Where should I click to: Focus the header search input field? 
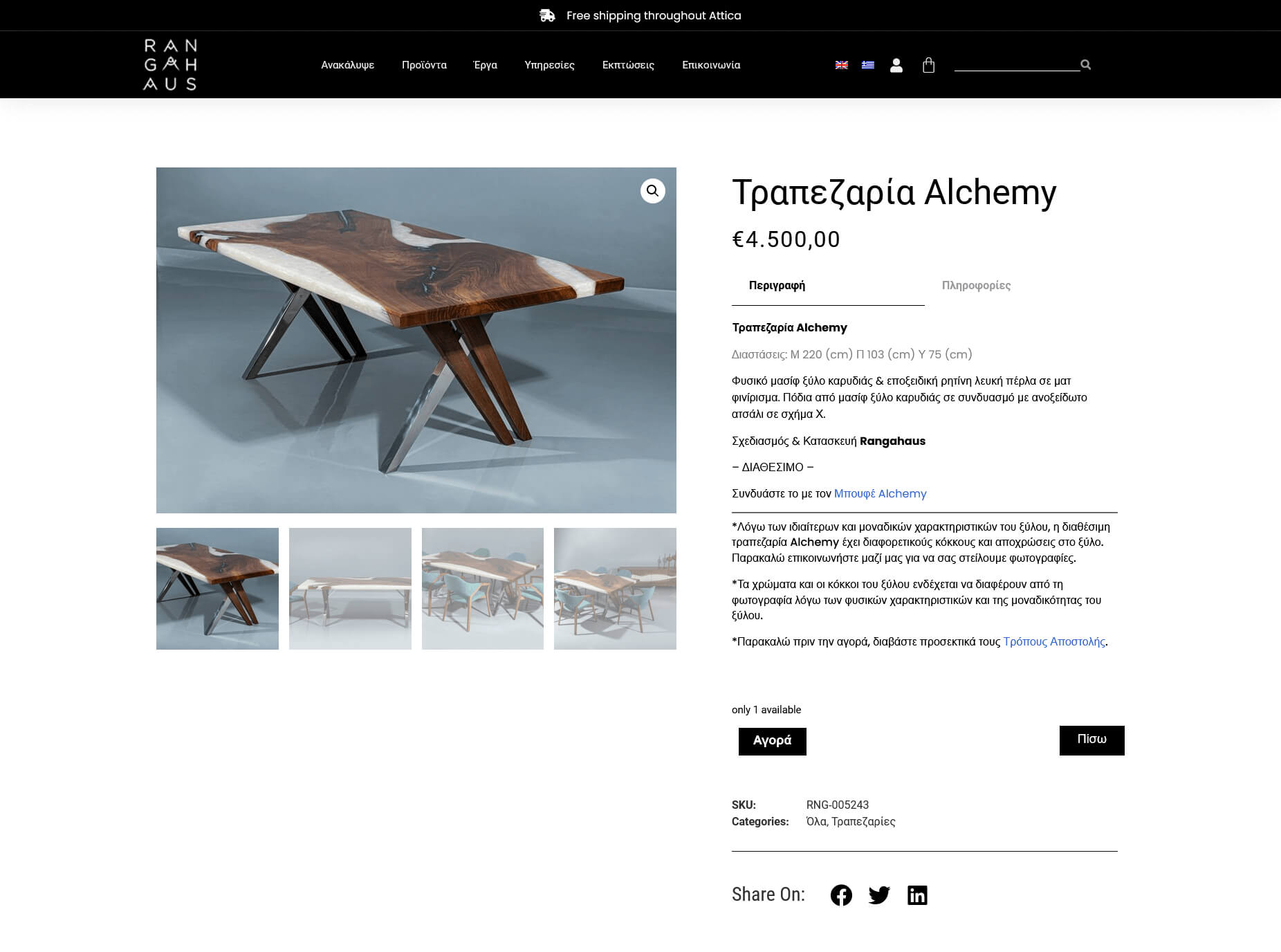[1017, 64]
